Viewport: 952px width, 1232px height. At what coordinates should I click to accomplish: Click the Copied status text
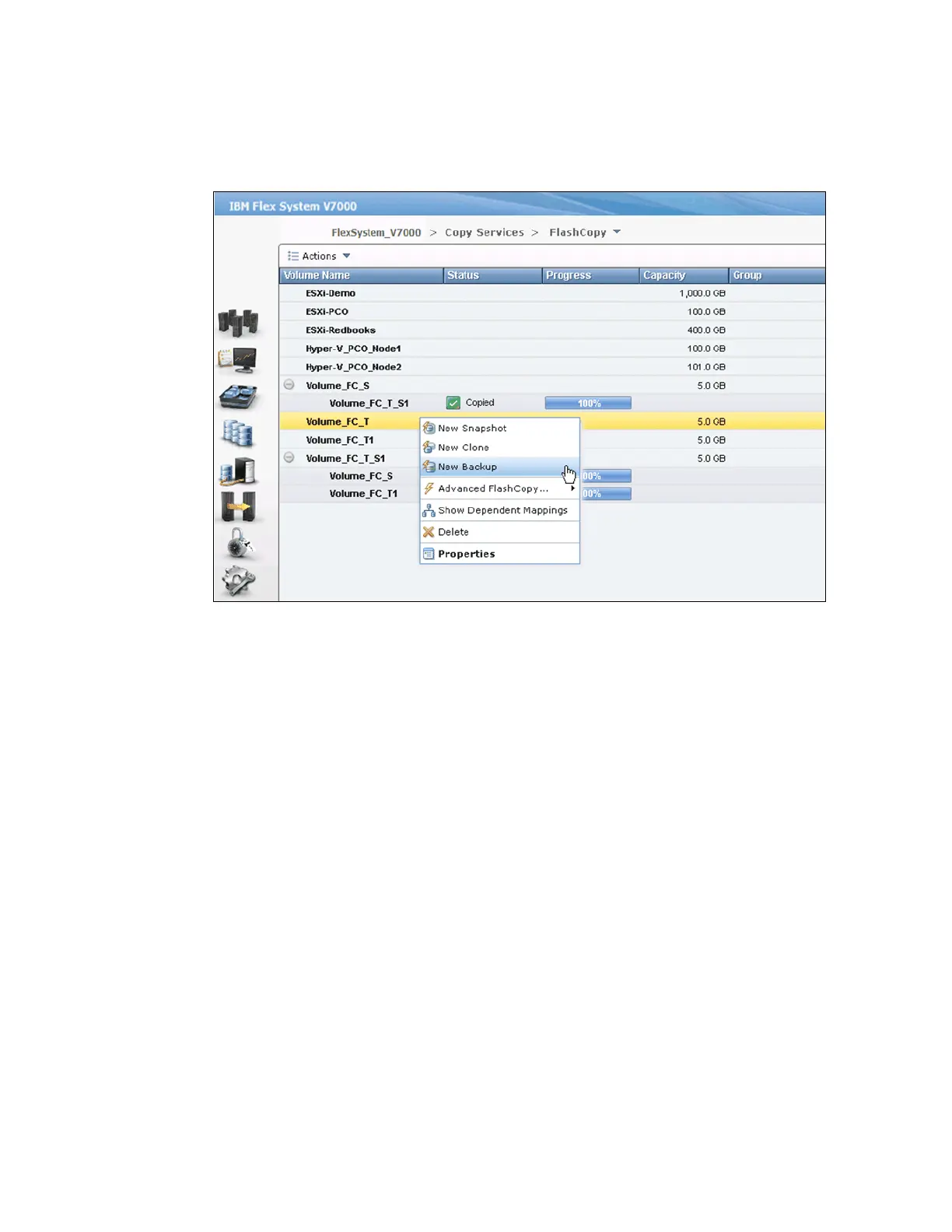coord(480,403)
